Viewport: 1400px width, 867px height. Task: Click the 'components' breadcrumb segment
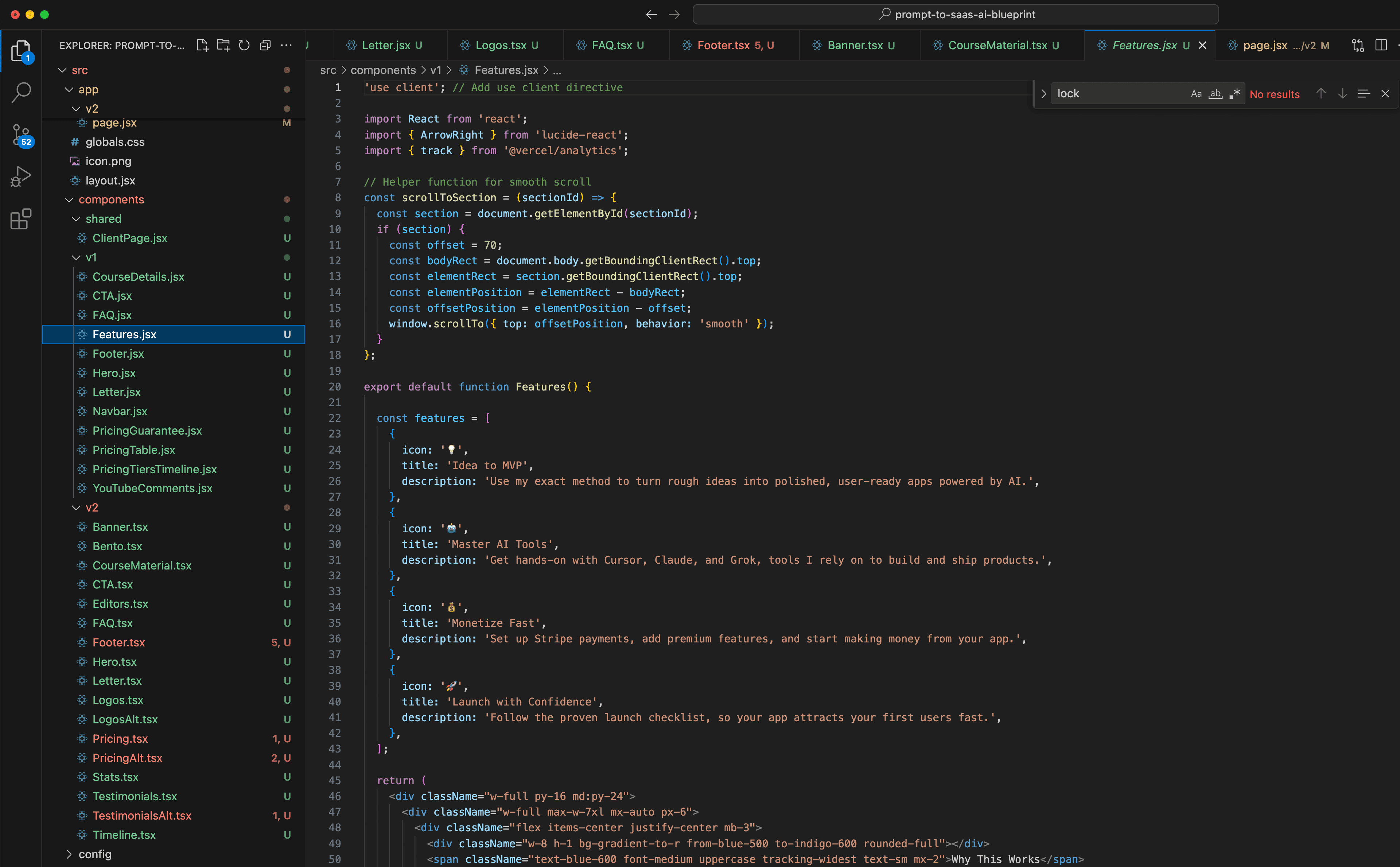[x=383, y=70]
